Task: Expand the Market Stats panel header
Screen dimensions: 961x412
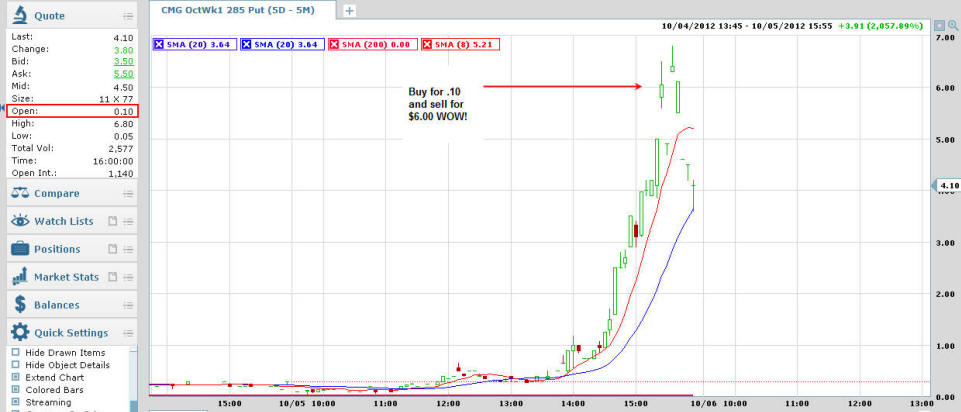Action: click(72, 277)
